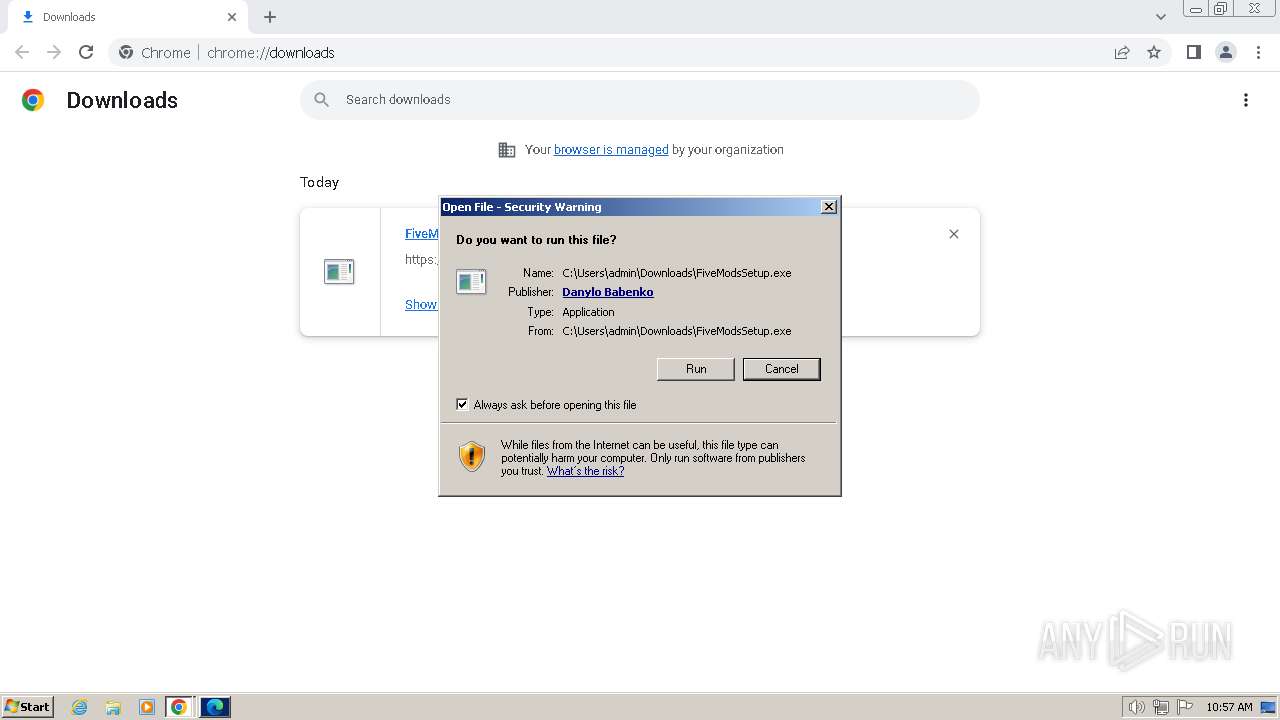Viewport: 1280px width, 720px height.
Task: Toggle the browser side panel
Action: [1193, 52]
